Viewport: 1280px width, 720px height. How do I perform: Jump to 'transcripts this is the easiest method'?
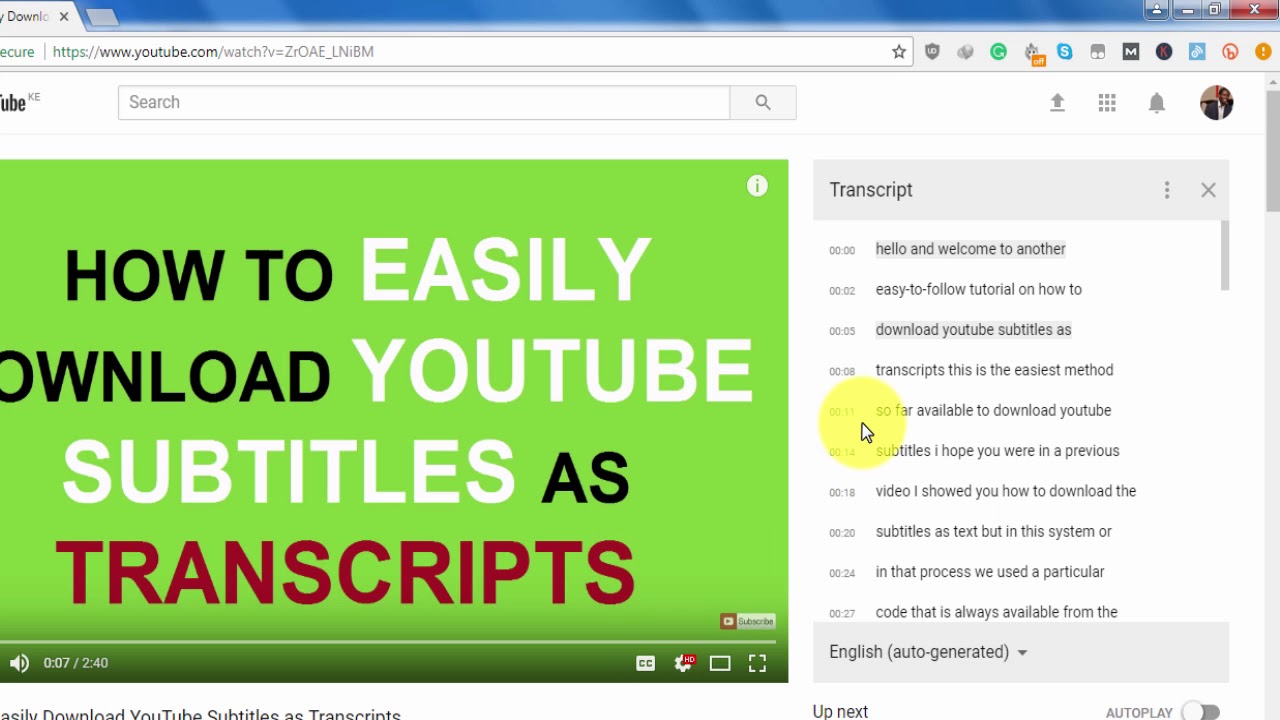coord(995,370)
